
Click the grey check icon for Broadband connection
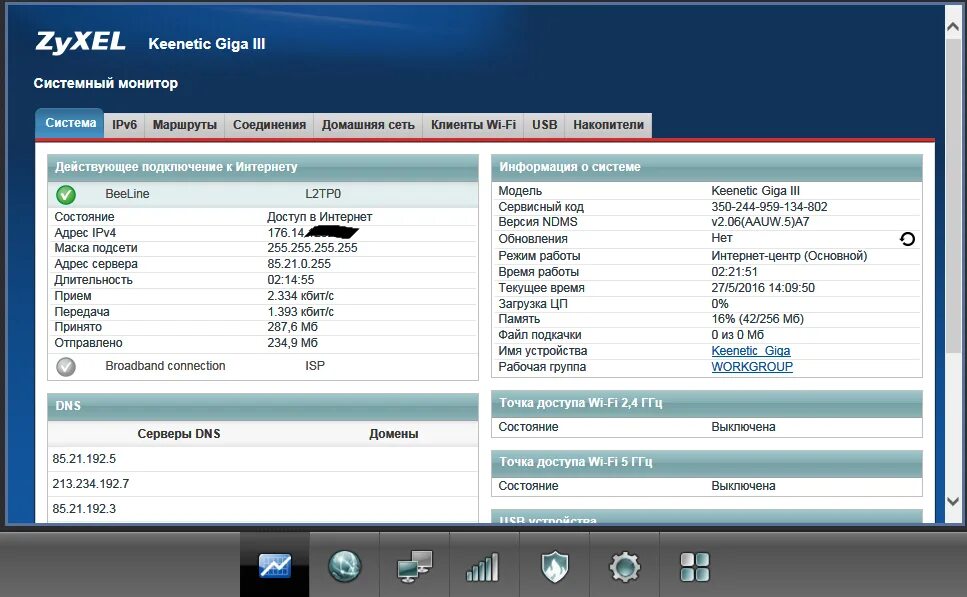tap(66, 367)
